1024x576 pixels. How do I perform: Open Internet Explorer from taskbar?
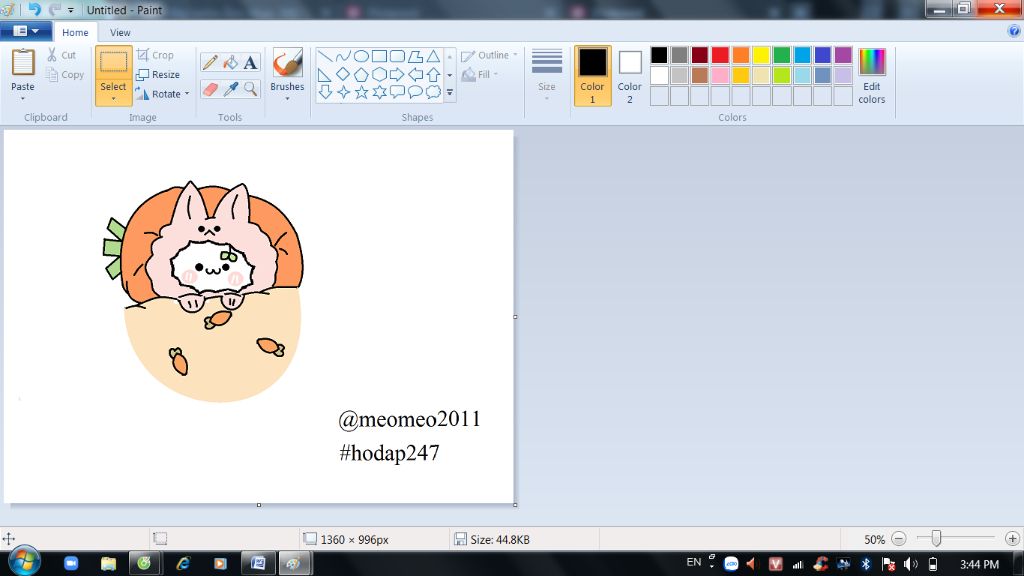click(x=183, y=563)
